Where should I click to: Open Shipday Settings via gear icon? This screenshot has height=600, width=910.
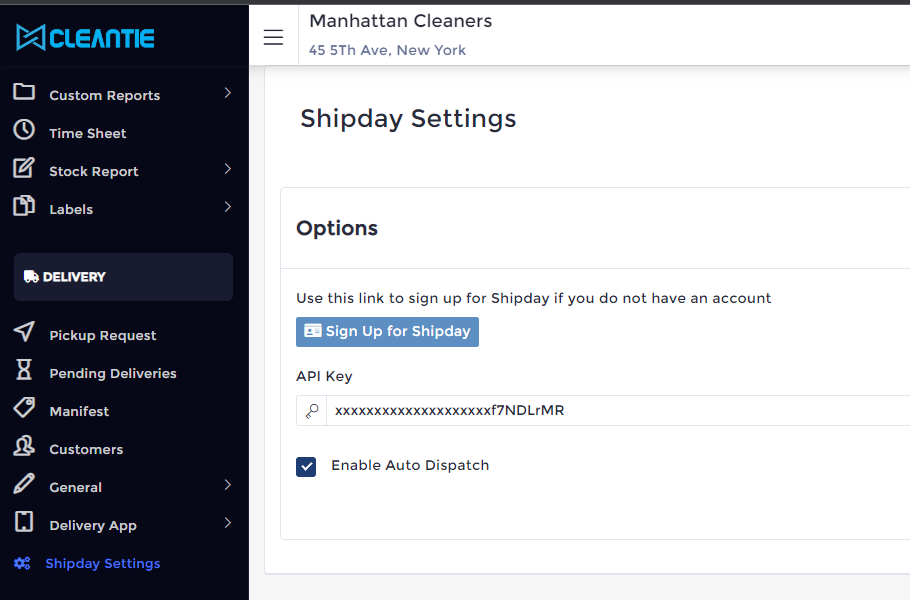coord(26,563)
